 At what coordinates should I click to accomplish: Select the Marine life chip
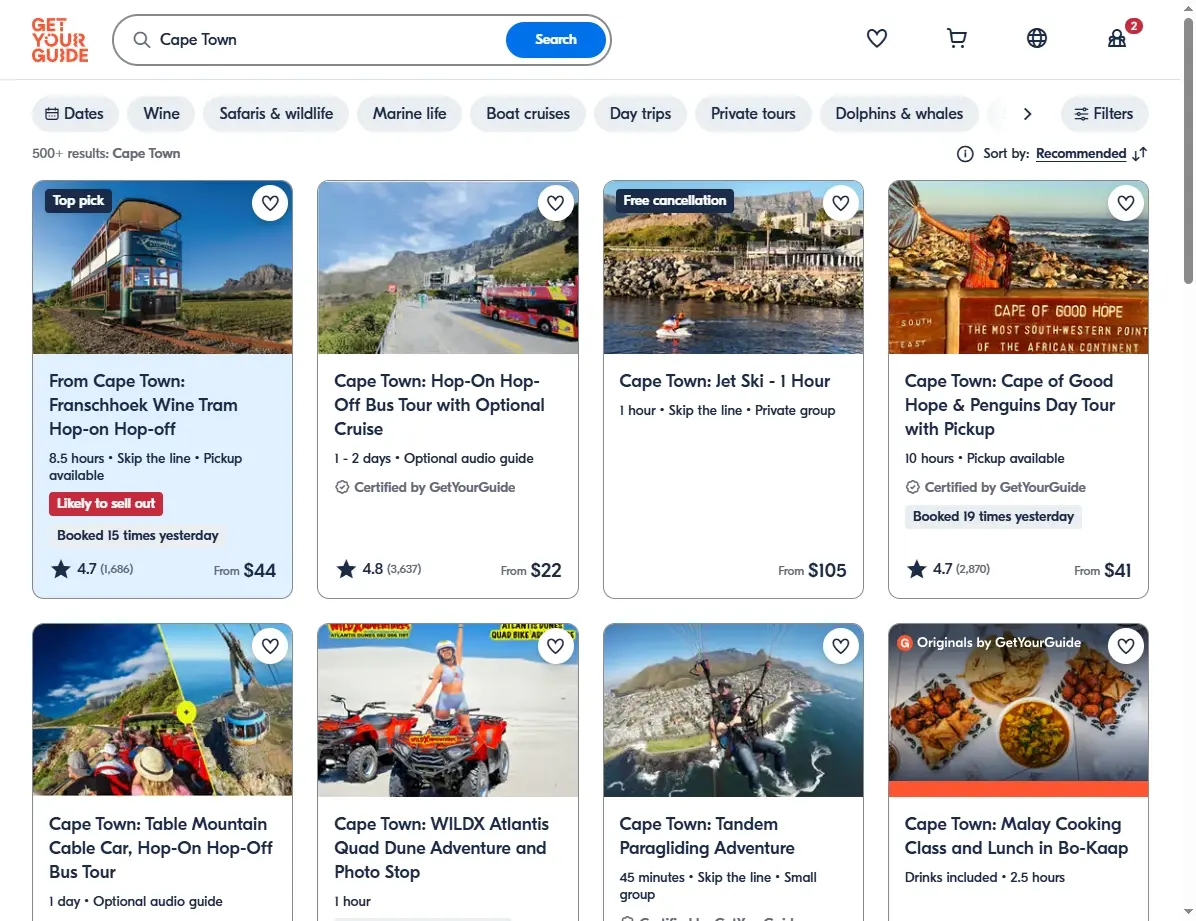(410, 114)
